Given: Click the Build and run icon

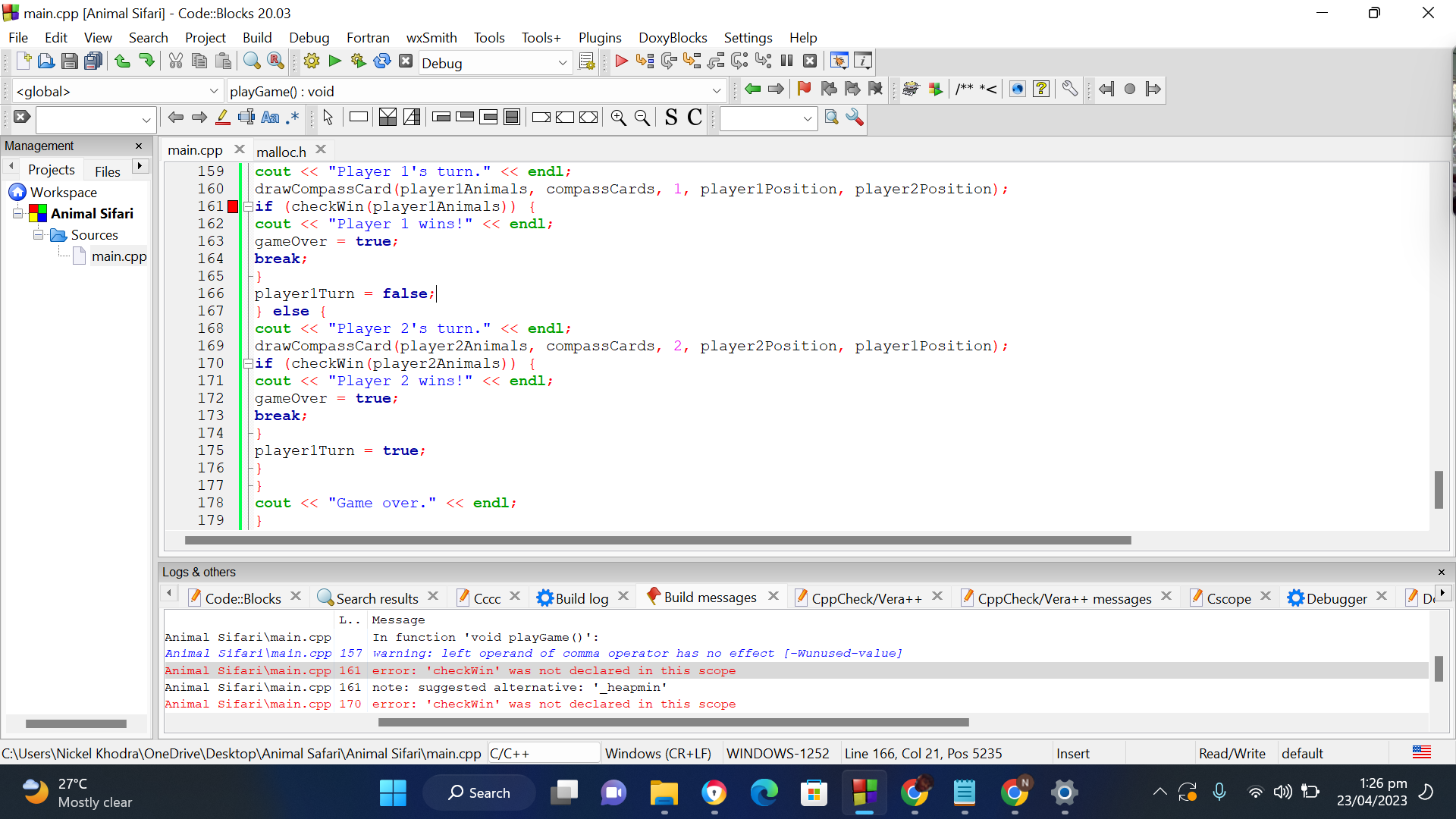Looking at the screenshot, I should (359, 61).
